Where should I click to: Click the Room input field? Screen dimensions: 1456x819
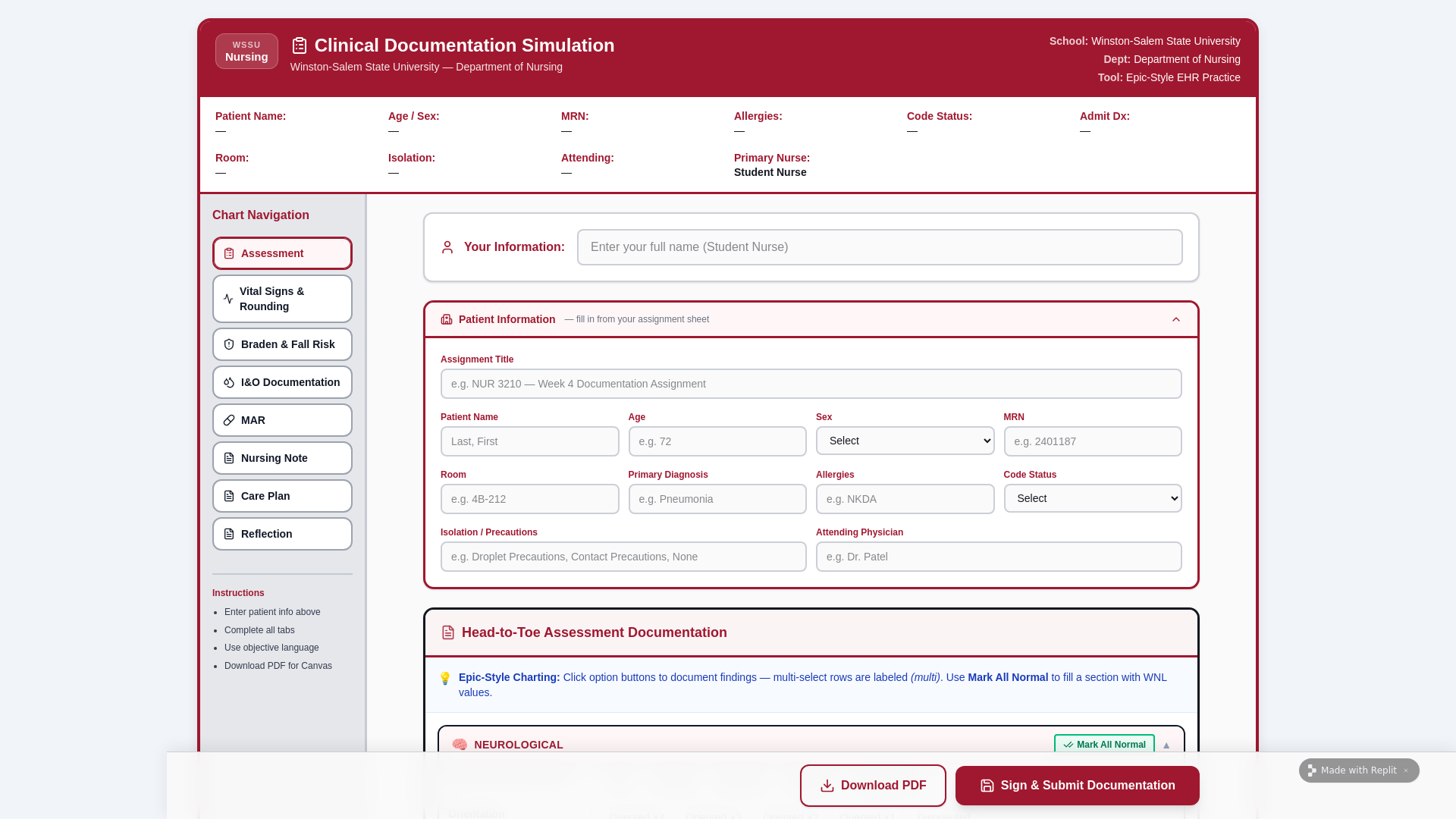tap(529, 499)
